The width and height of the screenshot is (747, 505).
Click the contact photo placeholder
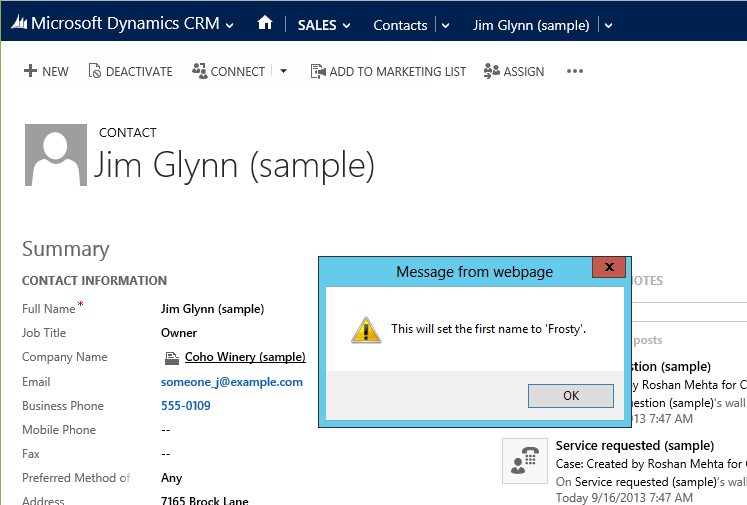coord(56,155)
